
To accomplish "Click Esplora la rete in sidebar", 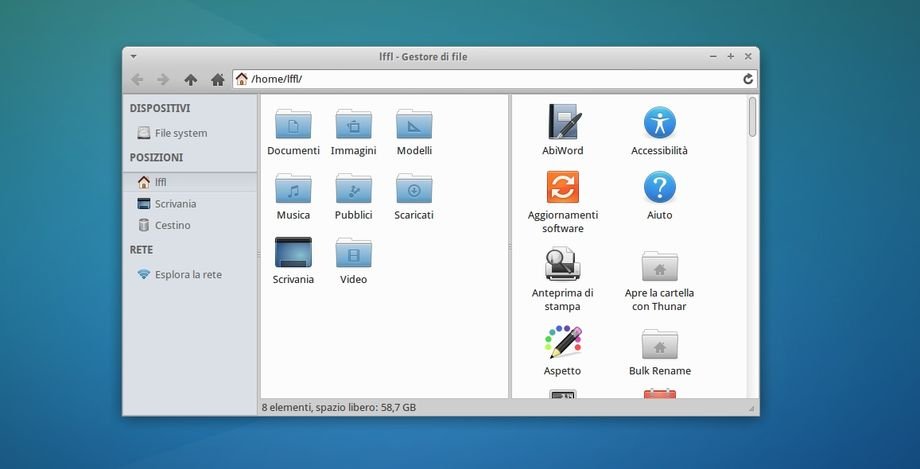I will 187,274.
